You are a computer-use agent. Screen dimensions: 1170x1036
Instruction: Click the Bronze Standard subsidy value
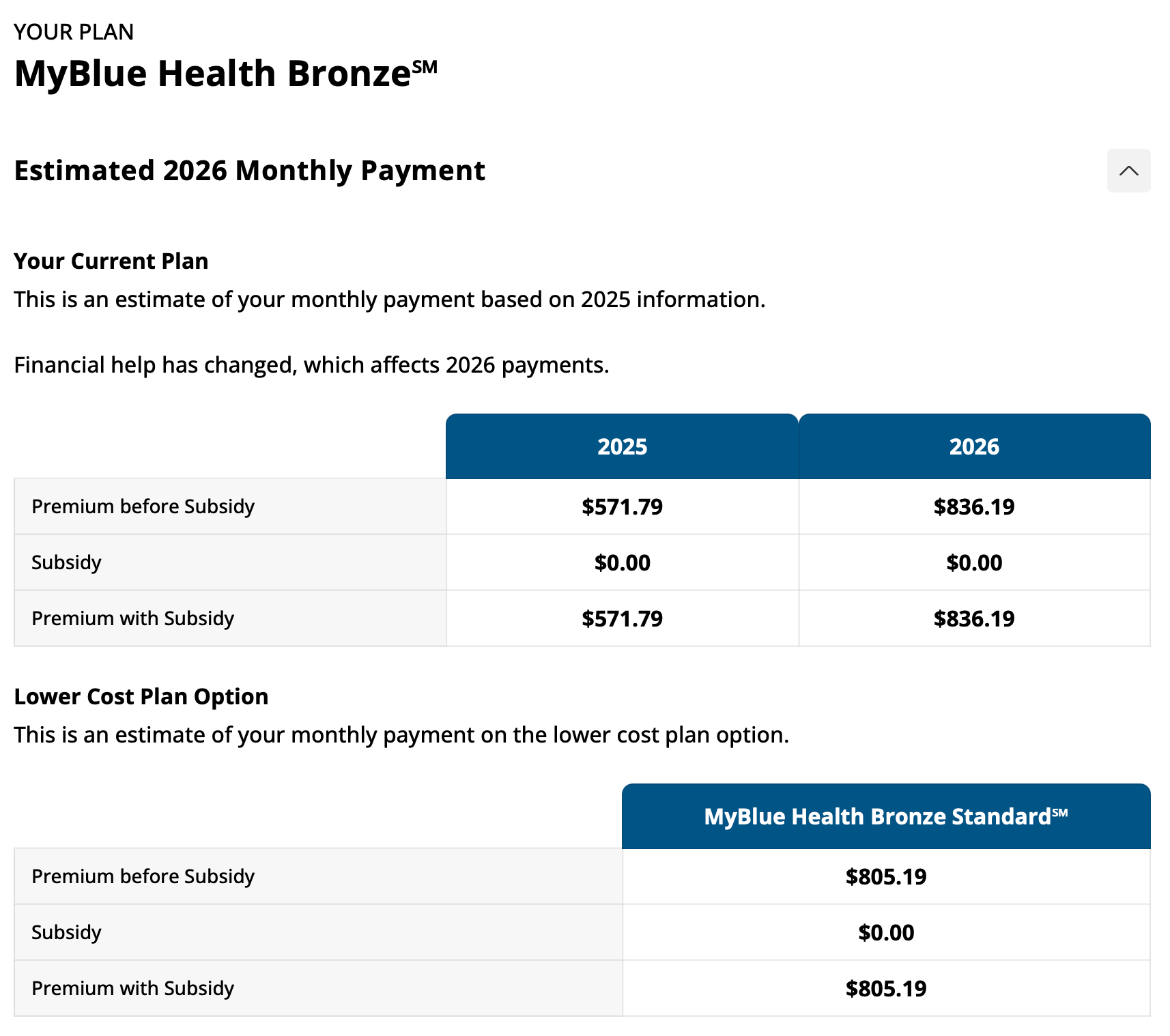pos(885,933)
